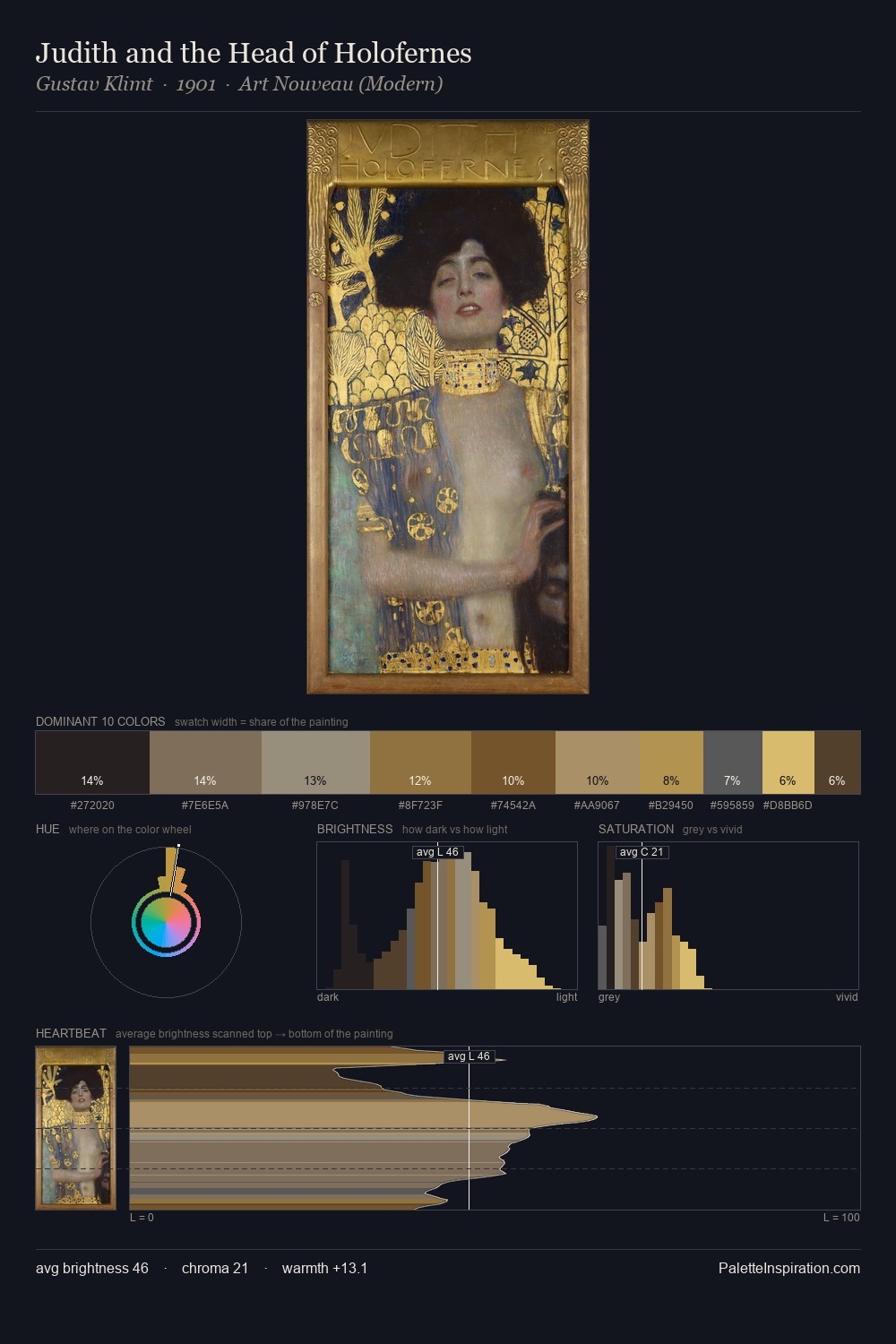Click the caption where on the color wheel

click(130, 830)
